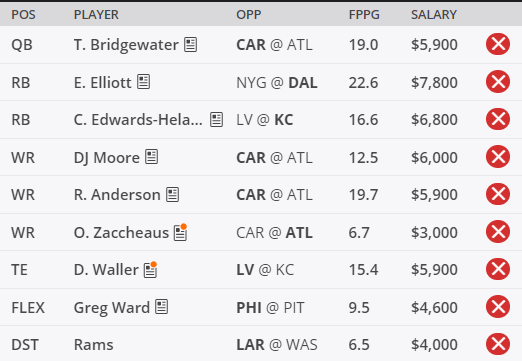522x361 pixels.
Task: Remove E. Elliott from lineup
Action: point(498,82)
